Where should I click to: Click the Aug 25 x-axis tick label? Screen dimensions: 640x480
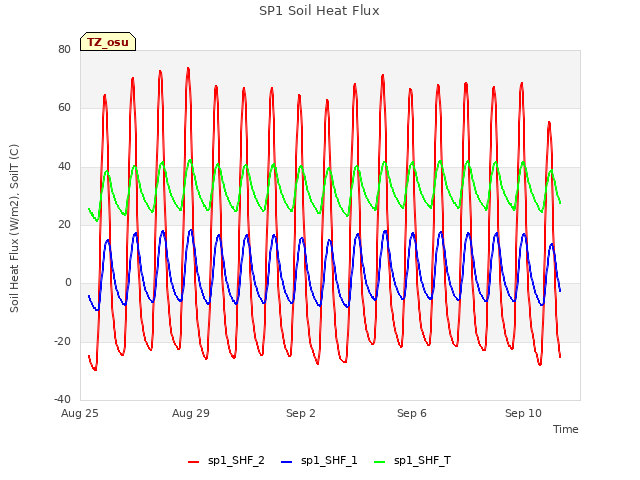tap(80, 413)
